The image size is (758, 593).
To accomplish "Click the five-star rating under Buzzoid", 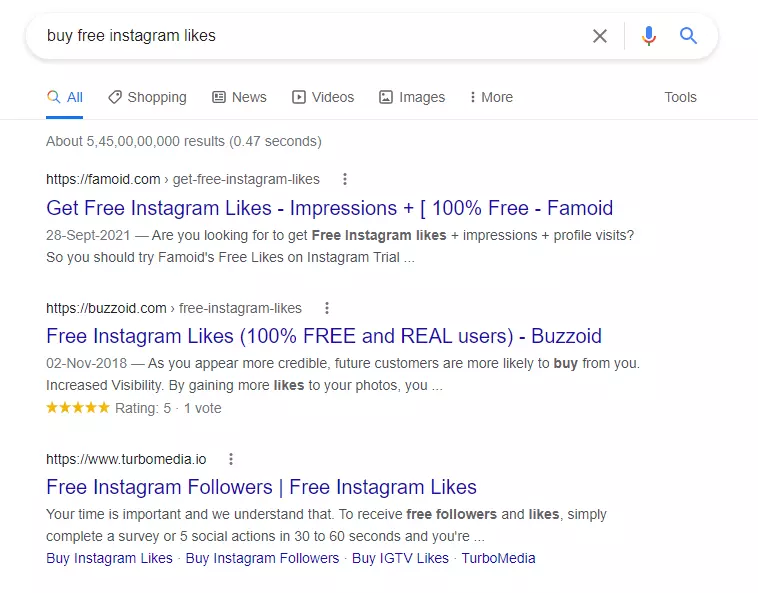I will click(78, 408).
